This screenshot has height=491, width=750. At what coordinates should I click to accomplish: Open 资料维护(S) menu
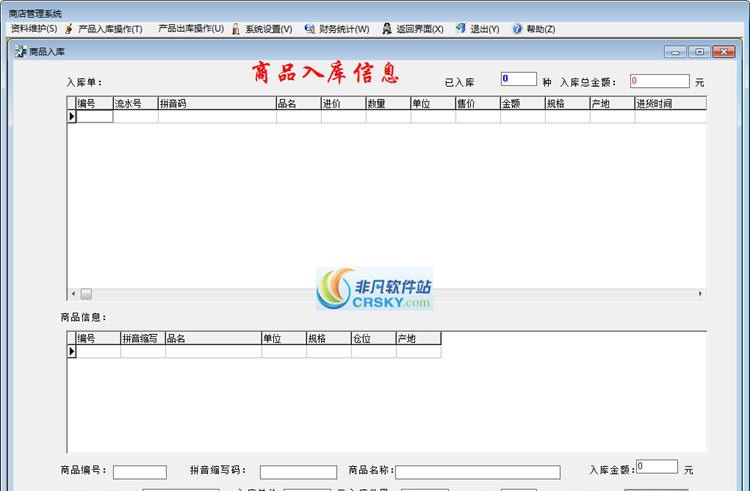[34, 29]
